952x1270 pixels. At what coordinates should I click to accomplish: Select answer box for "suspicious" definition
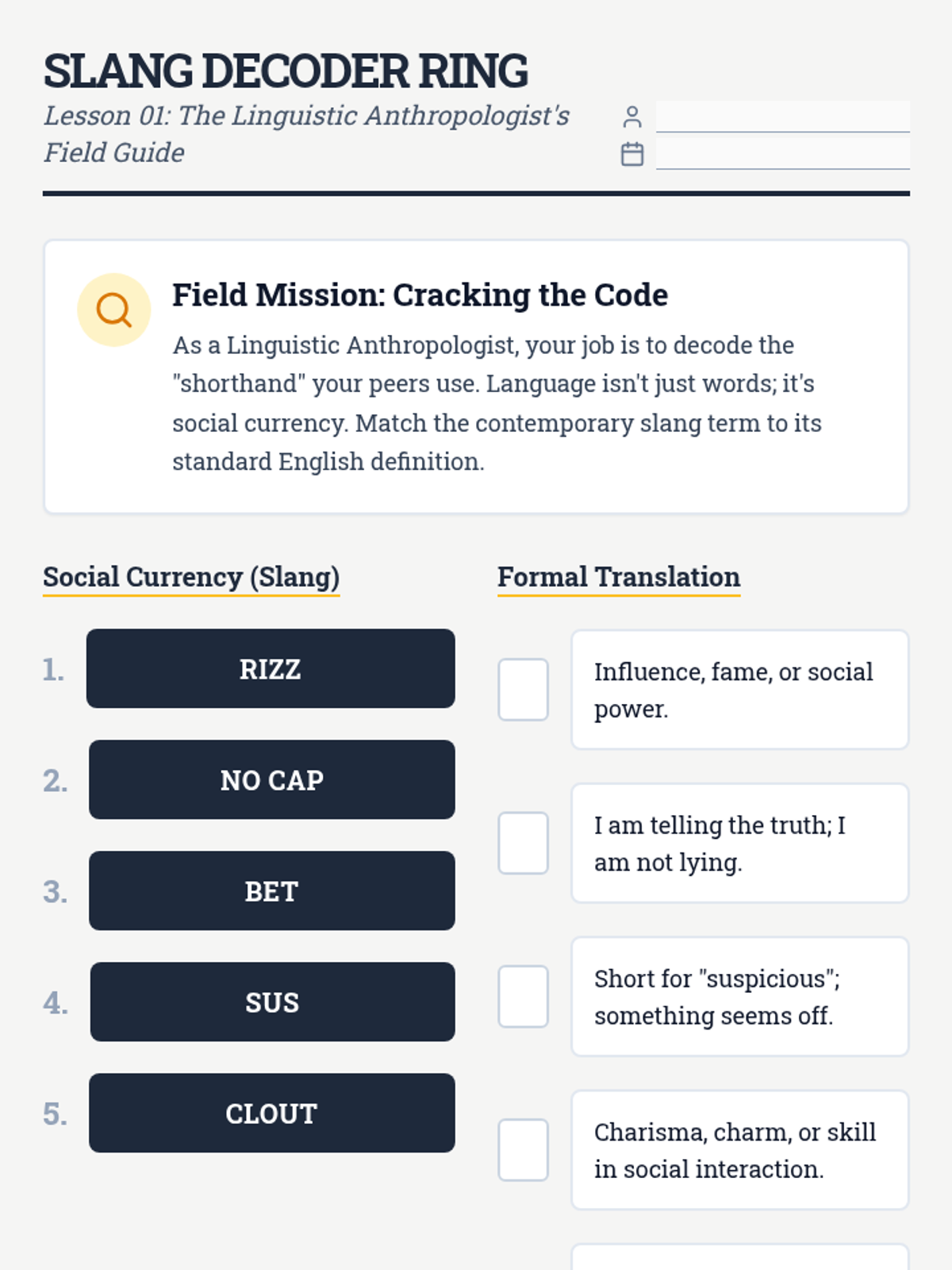click(523, 996)
